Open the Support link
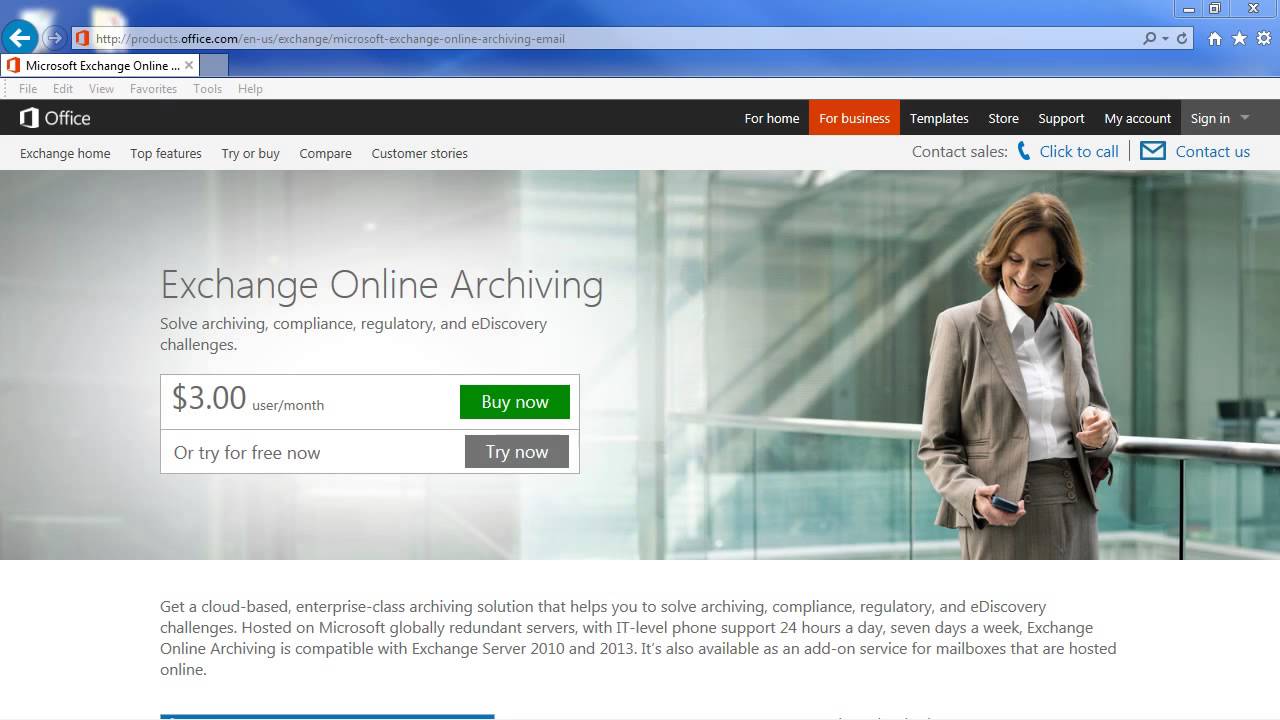The image size is (1280, 720). [x=1061, y=118]
